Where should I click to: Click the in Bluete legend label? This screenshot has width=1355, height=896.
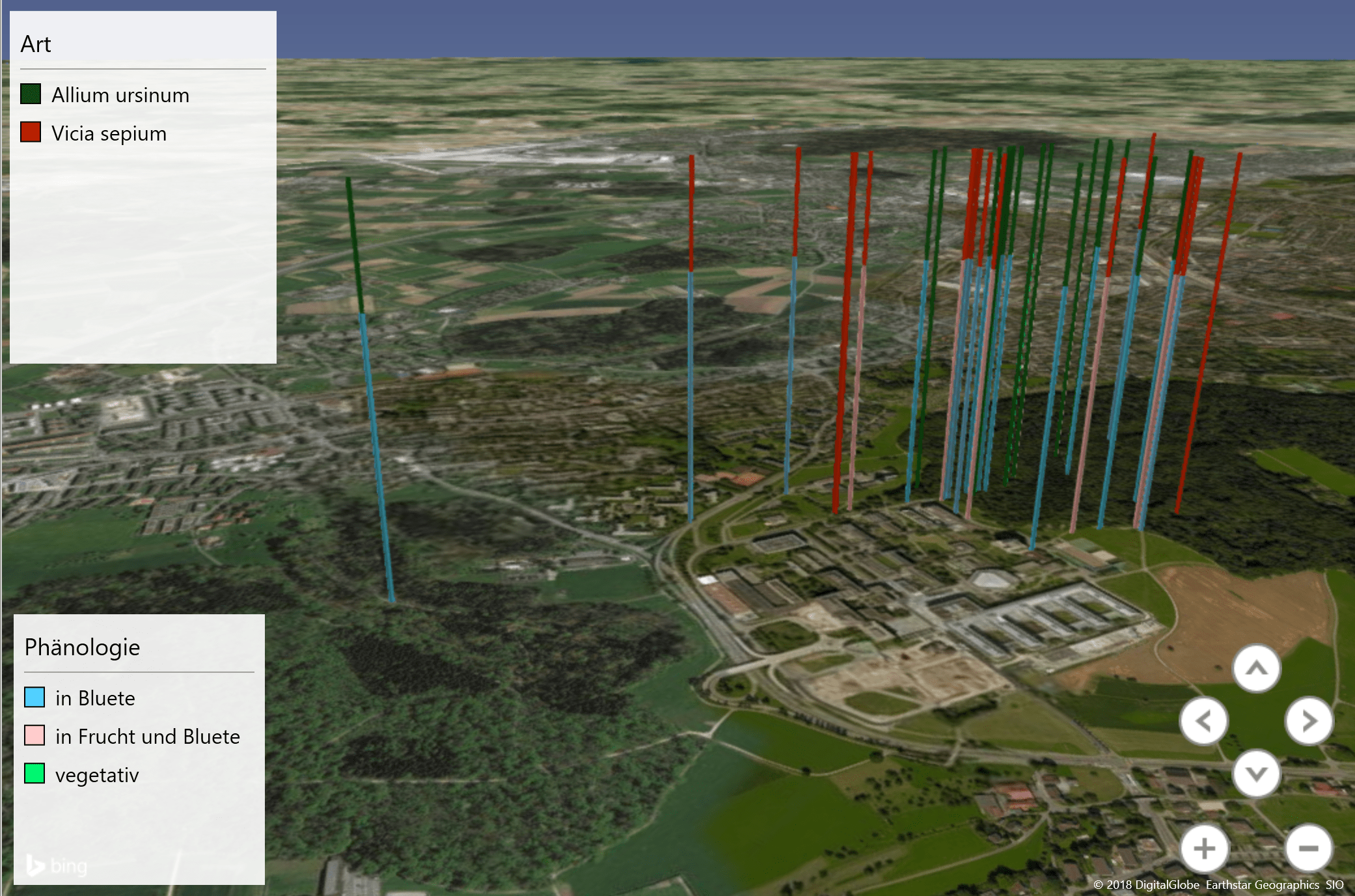95,698
